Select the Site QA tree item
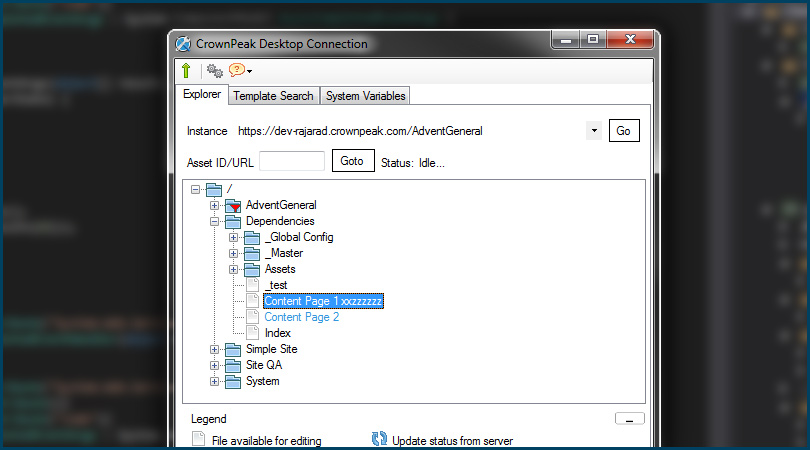810x450 pixels. click(264, 365)
